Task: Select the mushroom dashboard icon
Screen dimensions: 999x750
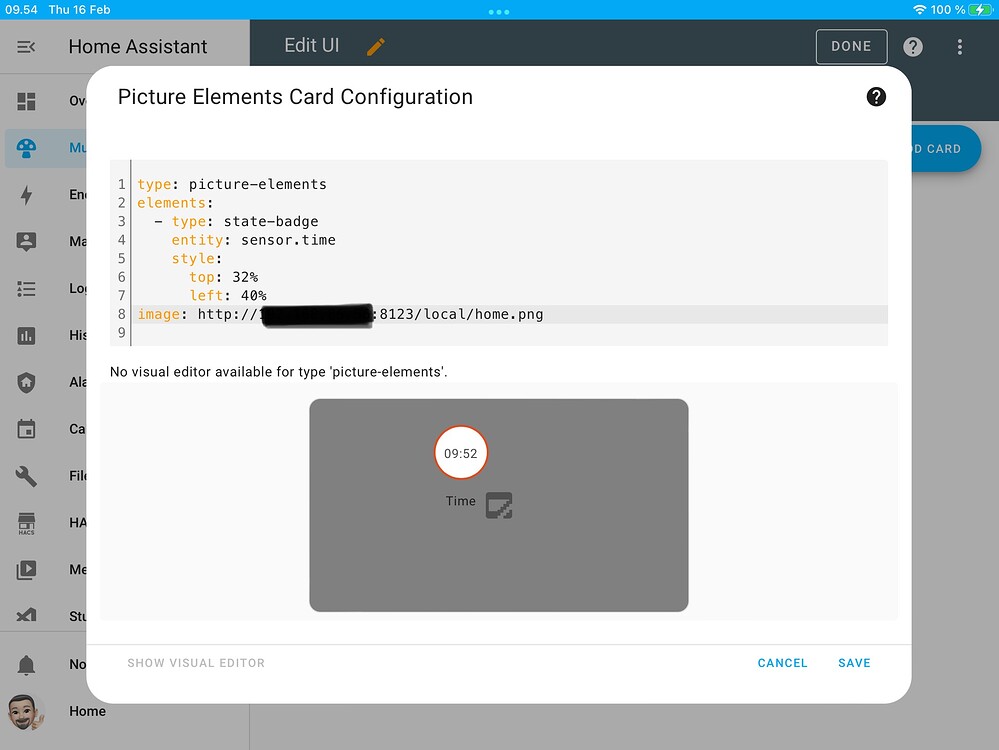Action: pos(26,148)
